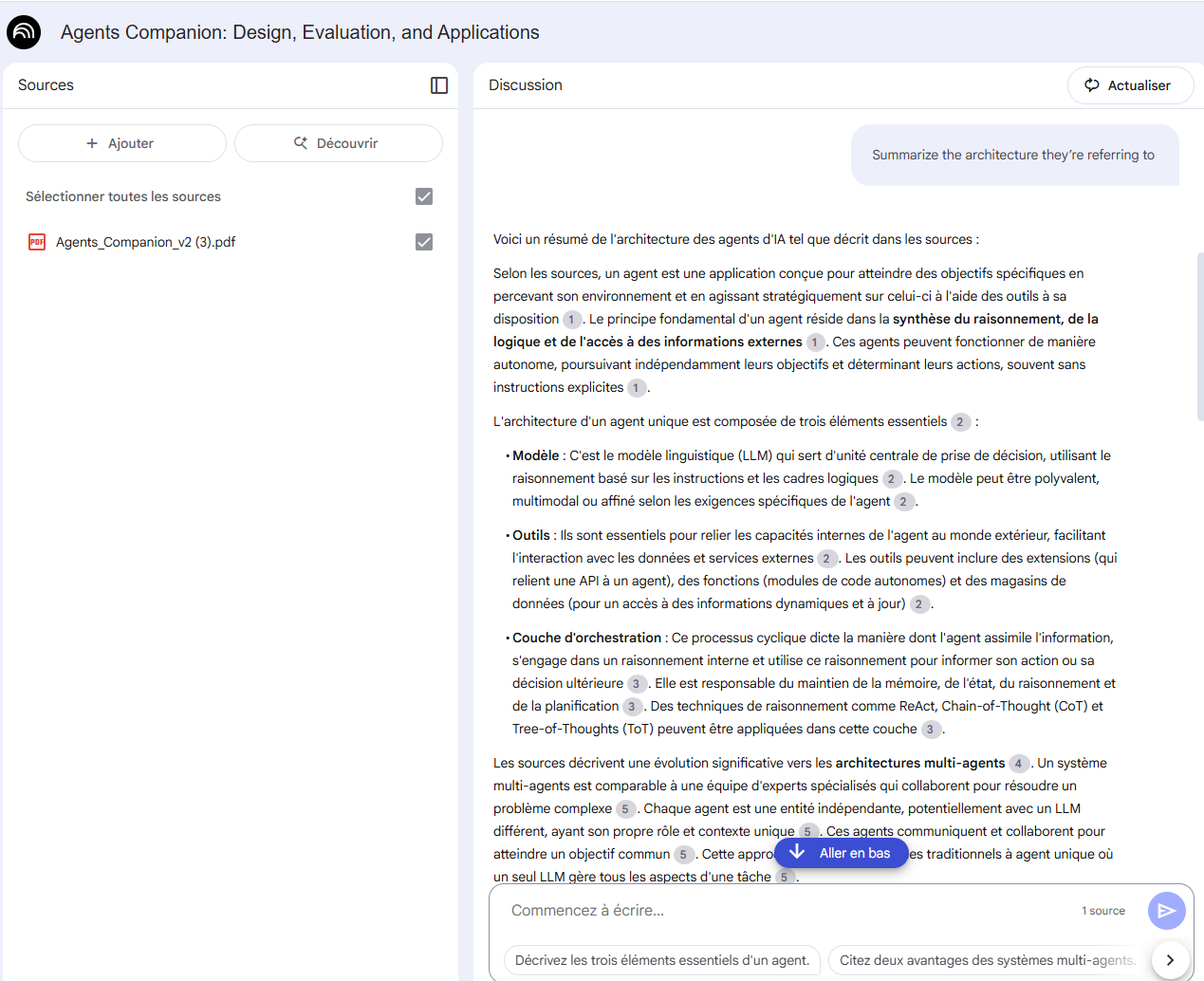Image resolution: width=1204 pixels, height=981 pixels.
Task: Open citation 5 after 'objectif commun'
Action: [683, 855]
